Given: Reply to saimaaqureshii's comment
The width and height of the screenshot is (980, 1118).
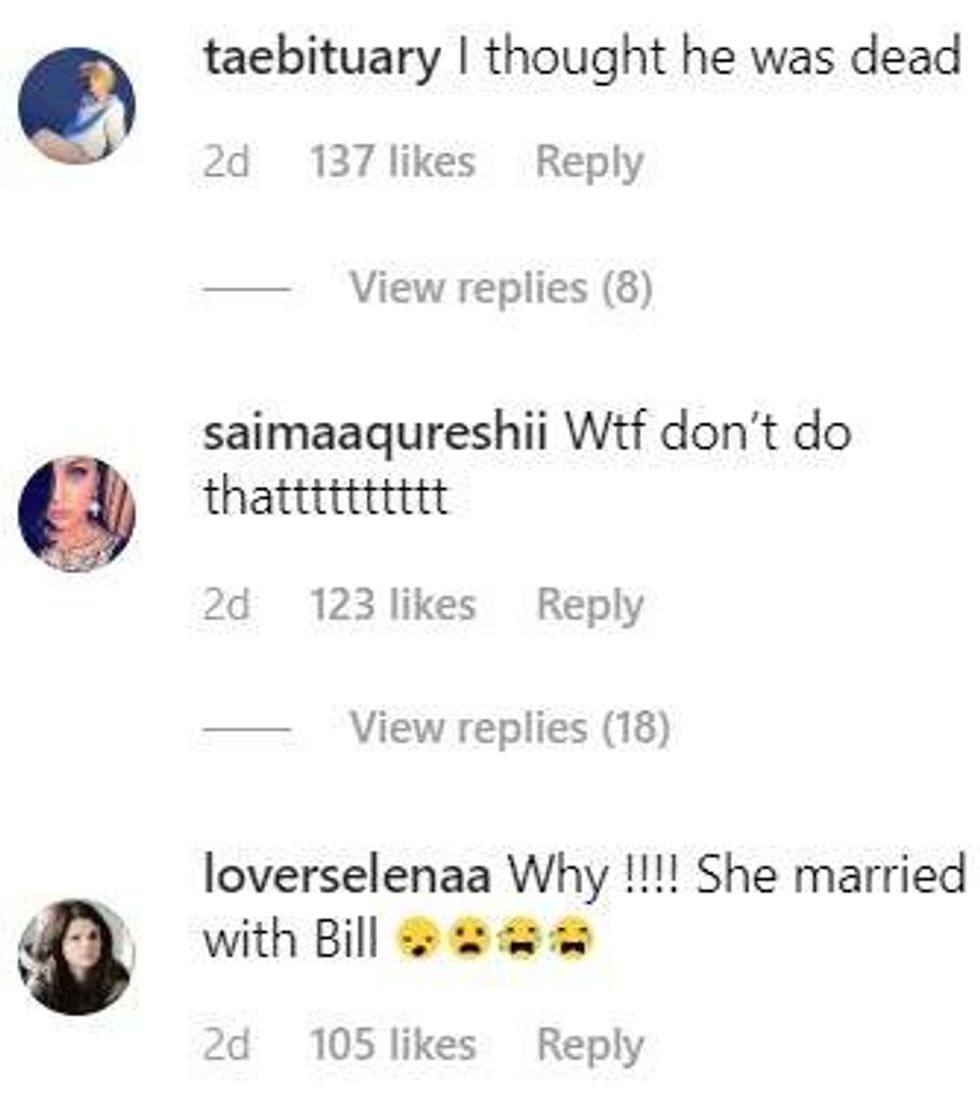Looking at the screenshot, I should [589, 606].
